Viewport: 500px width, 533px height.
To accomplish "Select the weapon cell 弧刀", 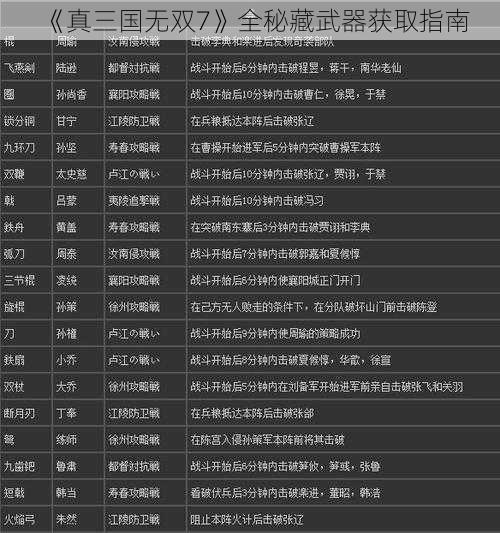I will point(14,254).
